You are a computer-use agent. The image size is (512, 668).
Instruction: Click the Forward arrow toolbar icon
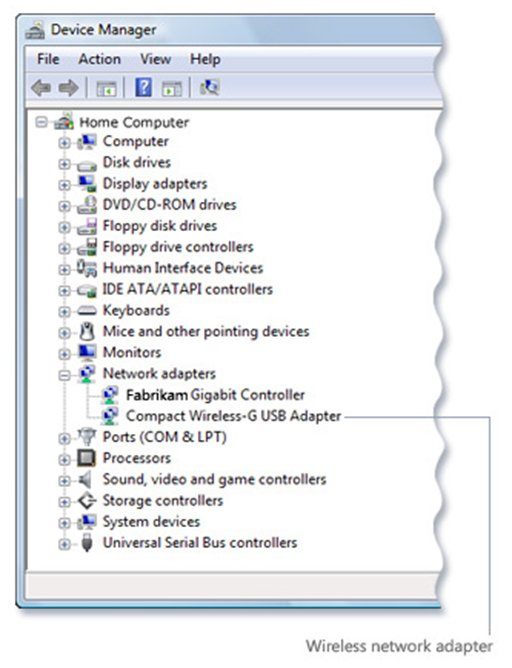[x=68, y=88]
